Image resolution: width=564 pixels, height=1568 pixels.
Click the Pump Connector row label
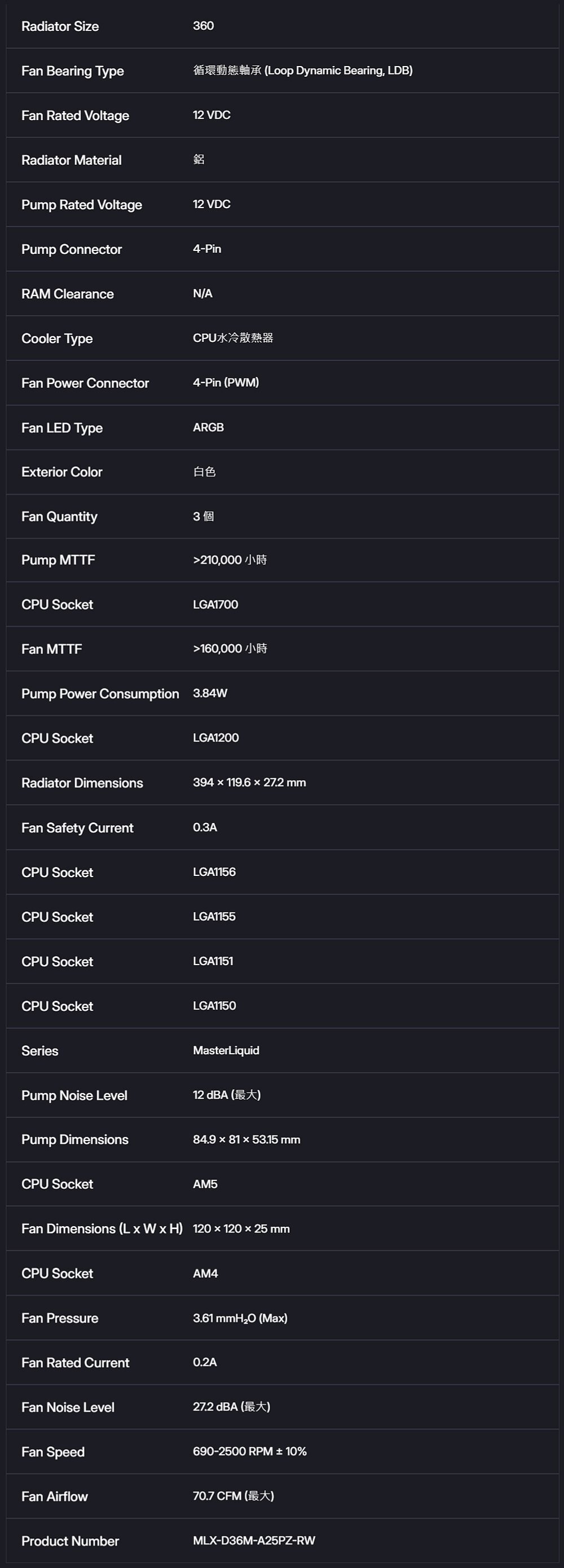pyautogui.click(x=71, y=249)
